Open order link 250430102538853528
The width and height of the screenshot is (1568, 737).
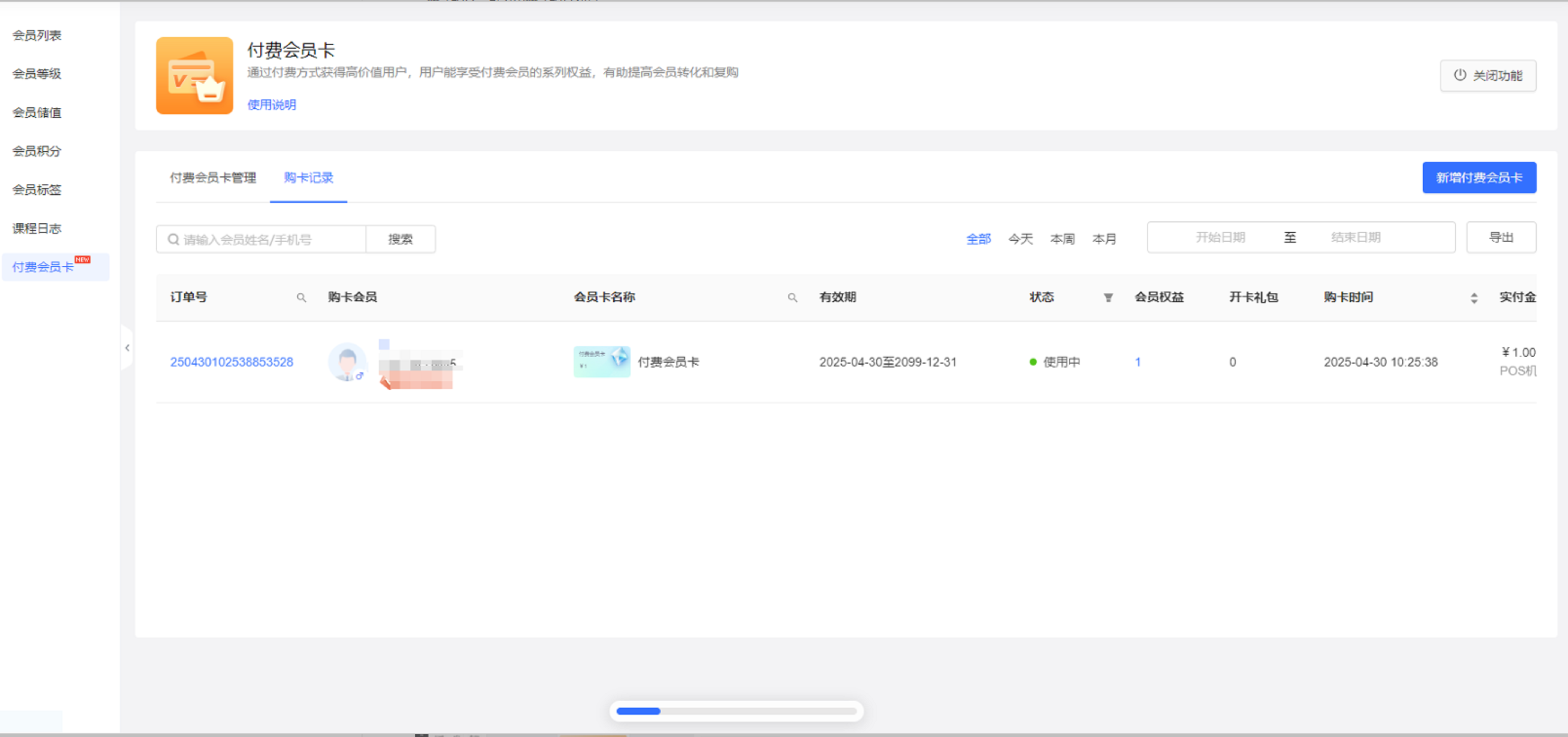(x=231, y=362)
